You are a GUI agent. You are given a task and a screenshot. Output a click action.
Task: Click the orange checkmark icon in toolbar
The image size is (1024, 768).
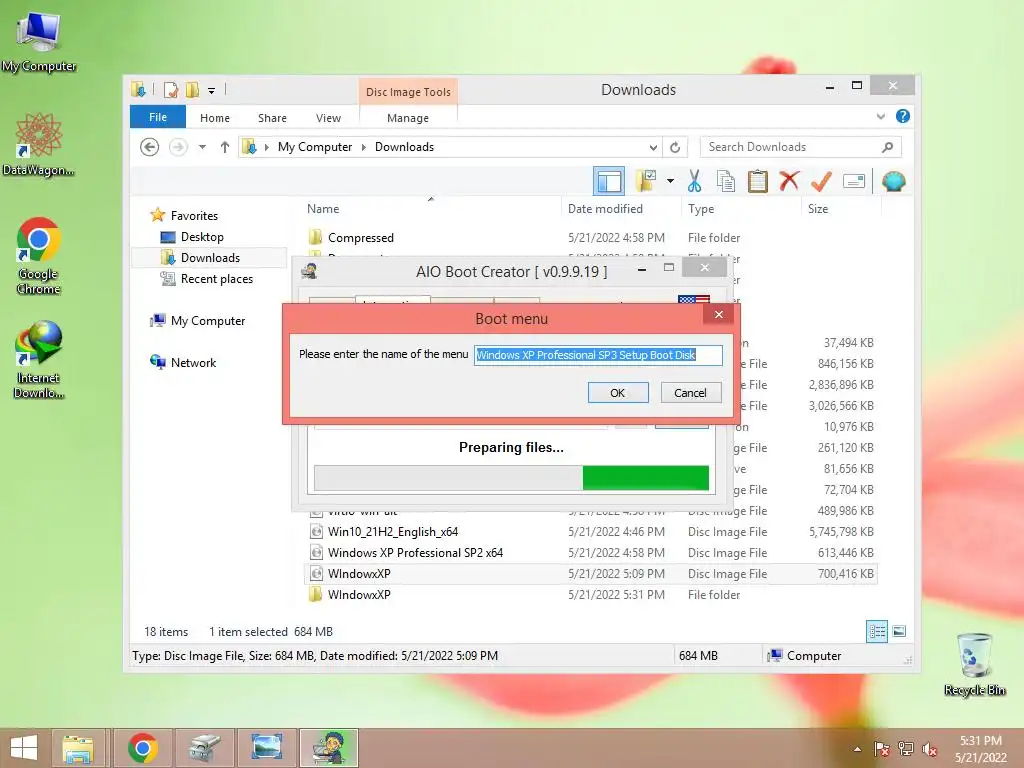point(821,181)
